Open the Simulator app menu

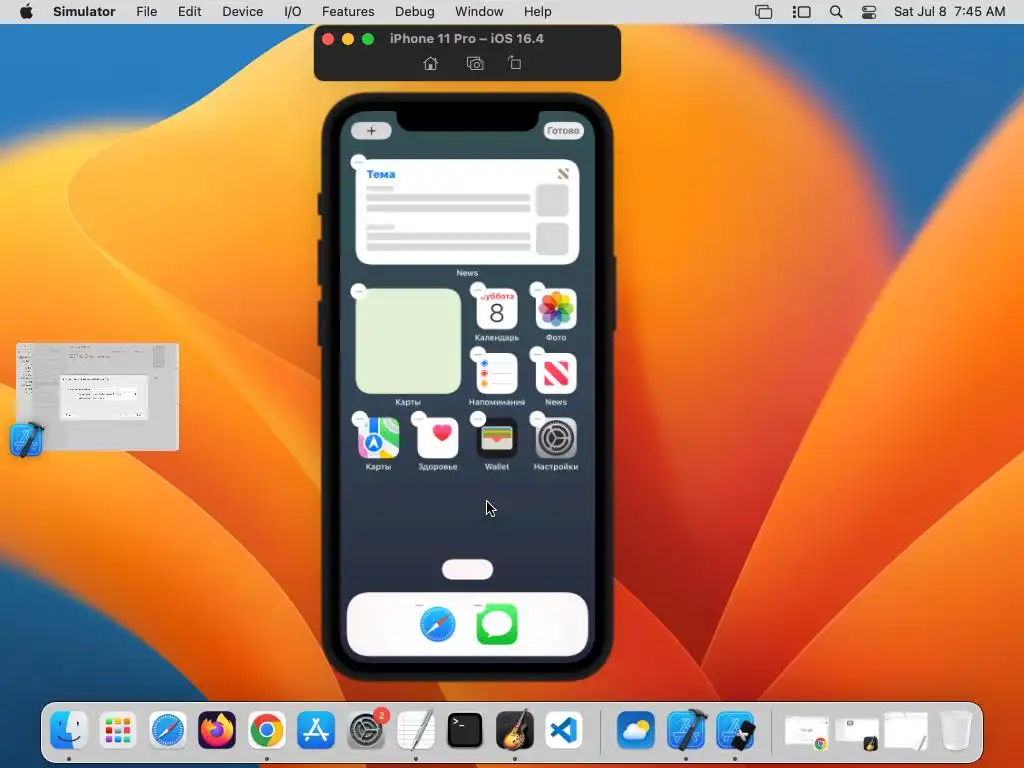84,12
